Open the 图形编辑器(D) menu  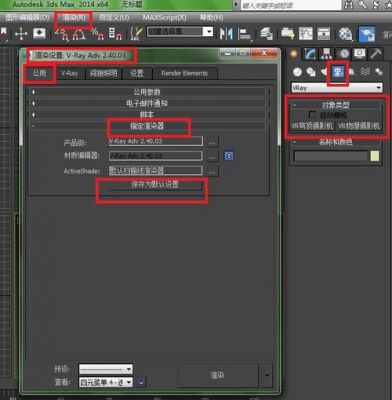coord(27,18)
